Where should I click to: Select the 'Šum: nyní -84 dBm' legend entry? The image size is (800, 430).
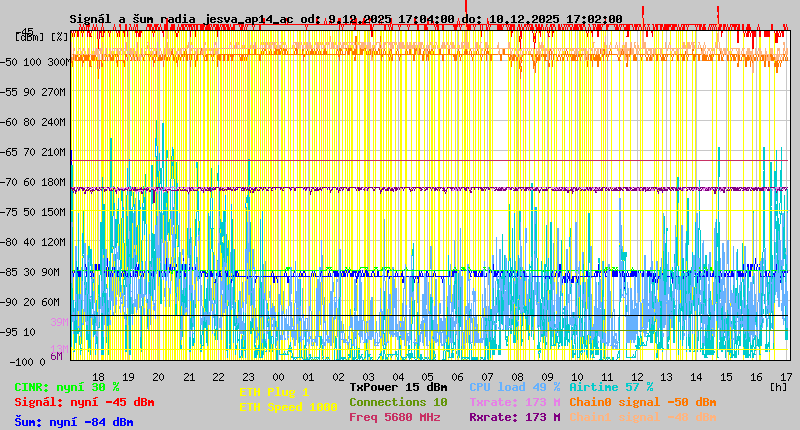[74, 422]
